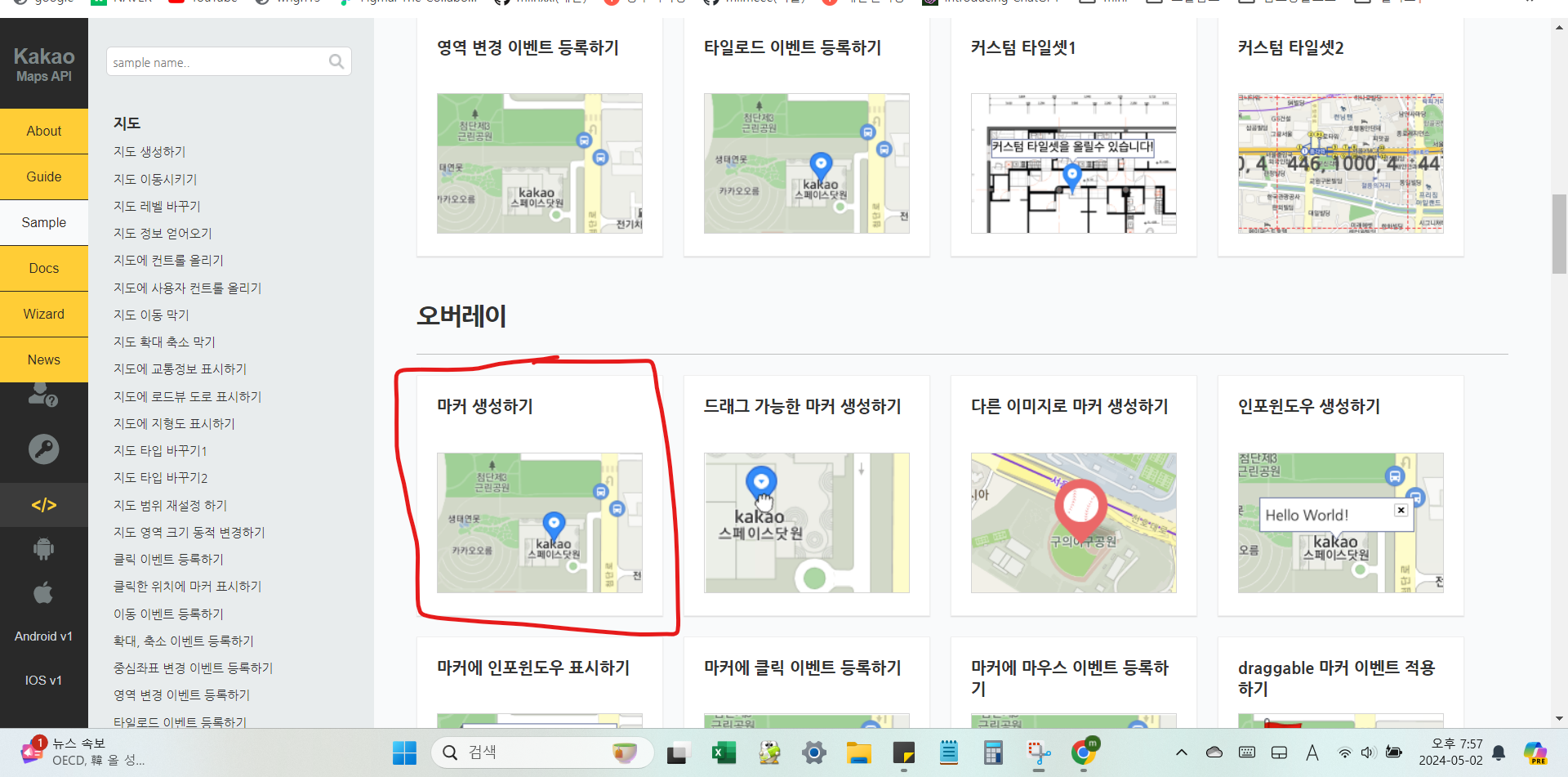Open the IOS v1 sidebar link
The width and height of the screenshot is (1568, 777).
(x=44, y=681)
